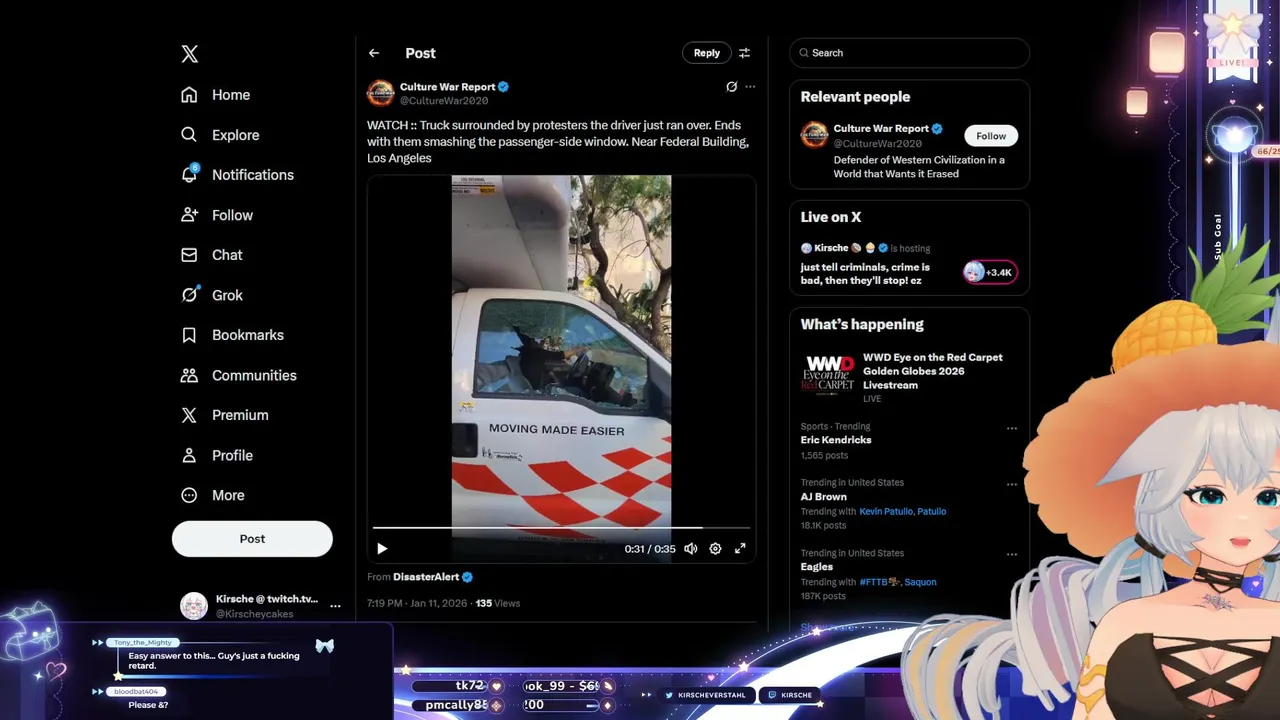This screenshot has height=720, width=1280.
Task: Open more options for Eric Kendricks trend
Action: (x=1012, y=428)
